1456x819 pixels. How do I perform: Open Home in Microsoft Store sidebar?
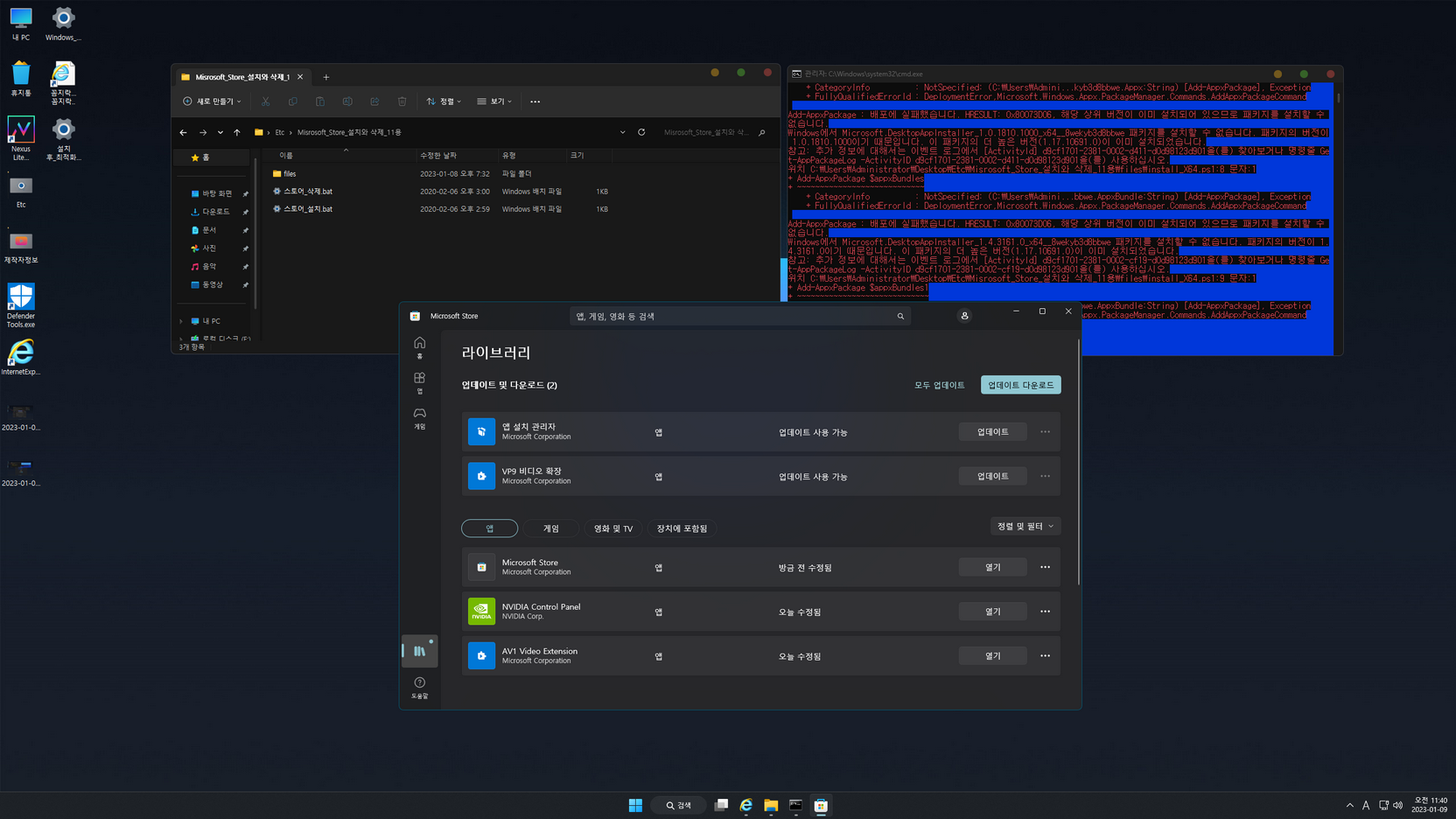click(419, 347)
